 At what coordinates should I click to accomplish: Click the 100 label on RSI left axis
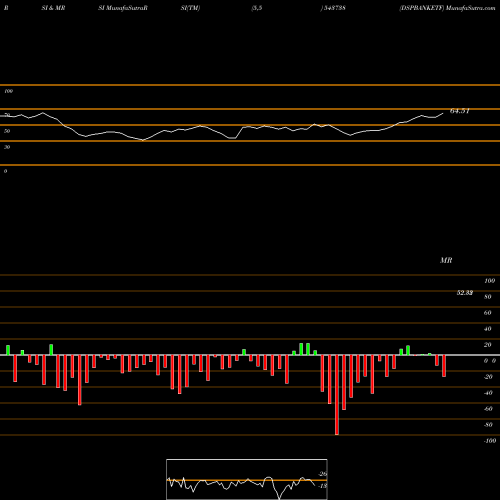pos(8,91)
